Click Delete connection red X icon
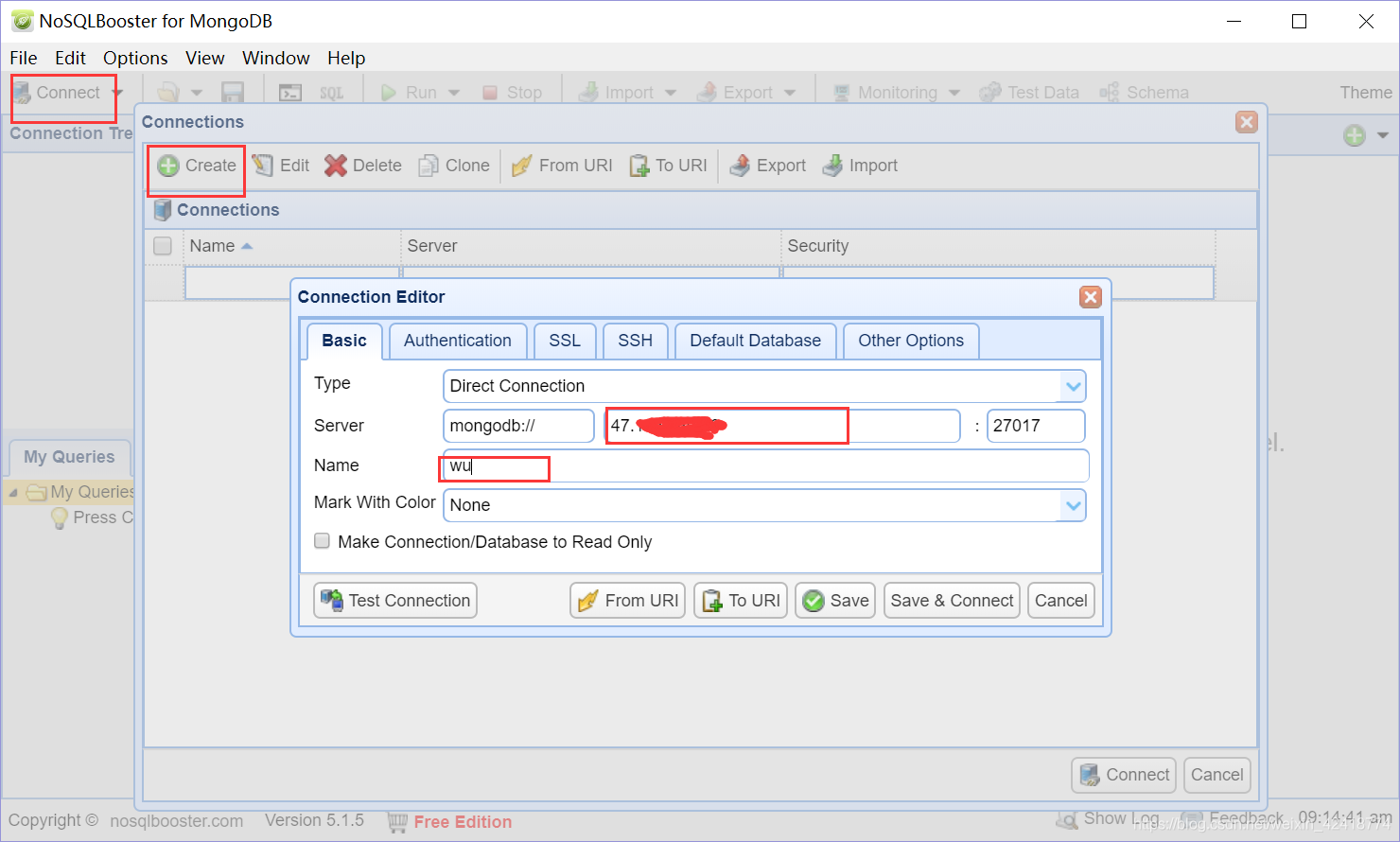 tap(335, 166)
